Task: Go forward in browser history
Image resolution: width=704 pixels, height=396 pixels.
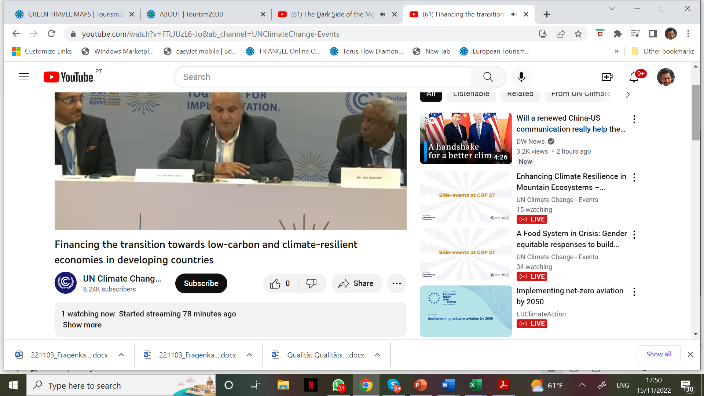Action: (x=34, y=34)
